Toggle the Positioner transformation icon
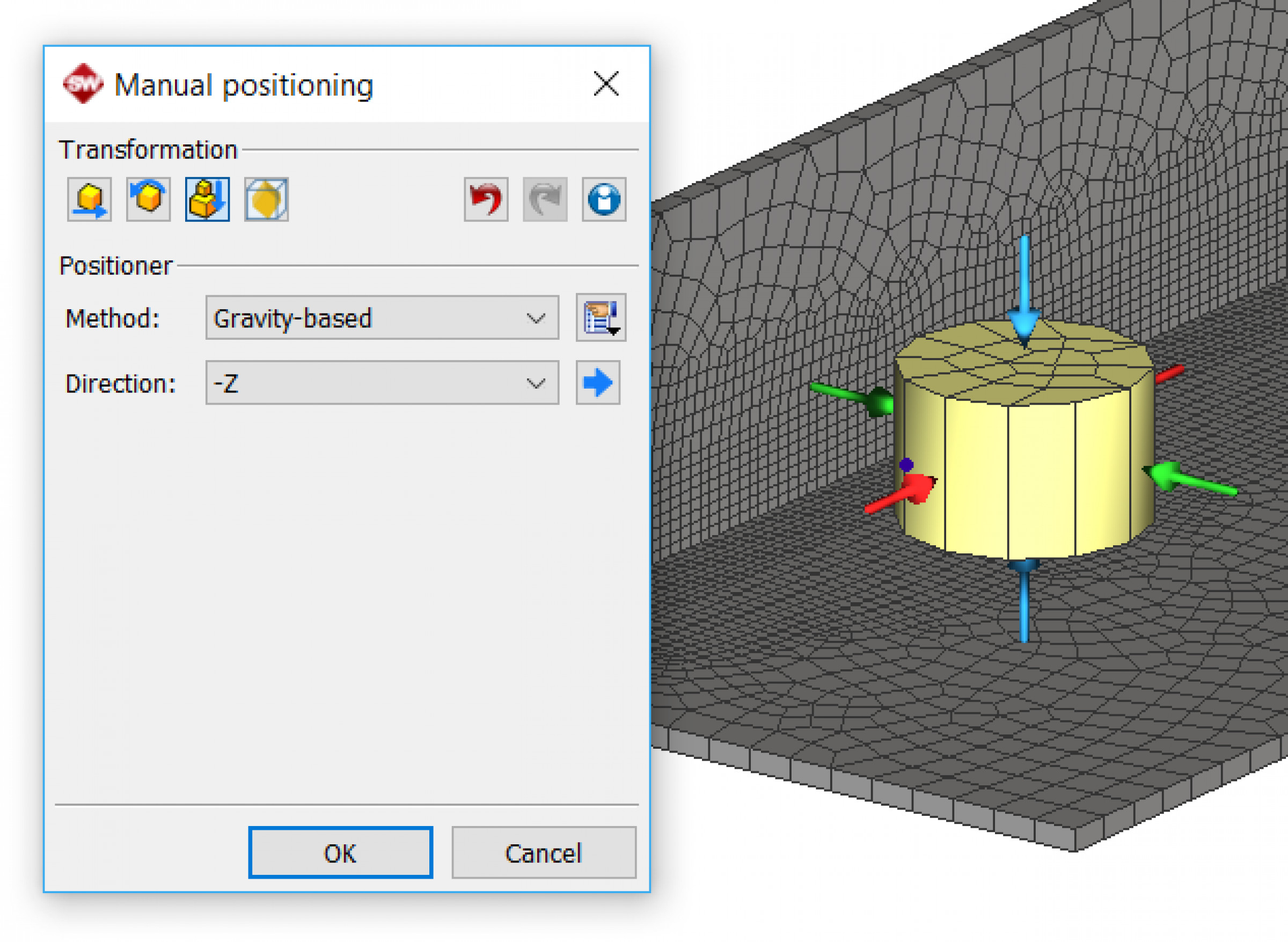1288x942 pixels. click(208, 200)
